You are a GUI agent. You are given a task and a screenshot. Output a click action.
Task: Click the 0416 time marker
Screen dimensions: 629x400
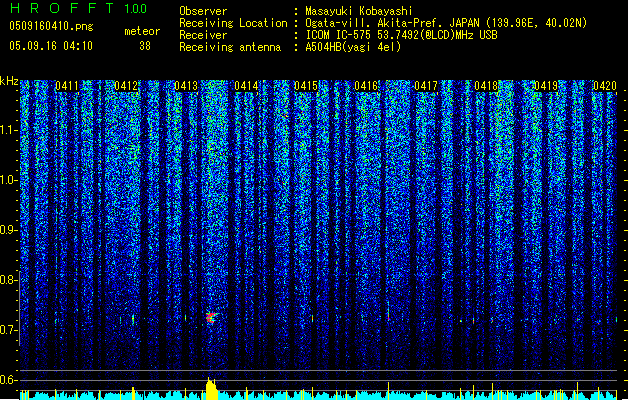[366, 86]
